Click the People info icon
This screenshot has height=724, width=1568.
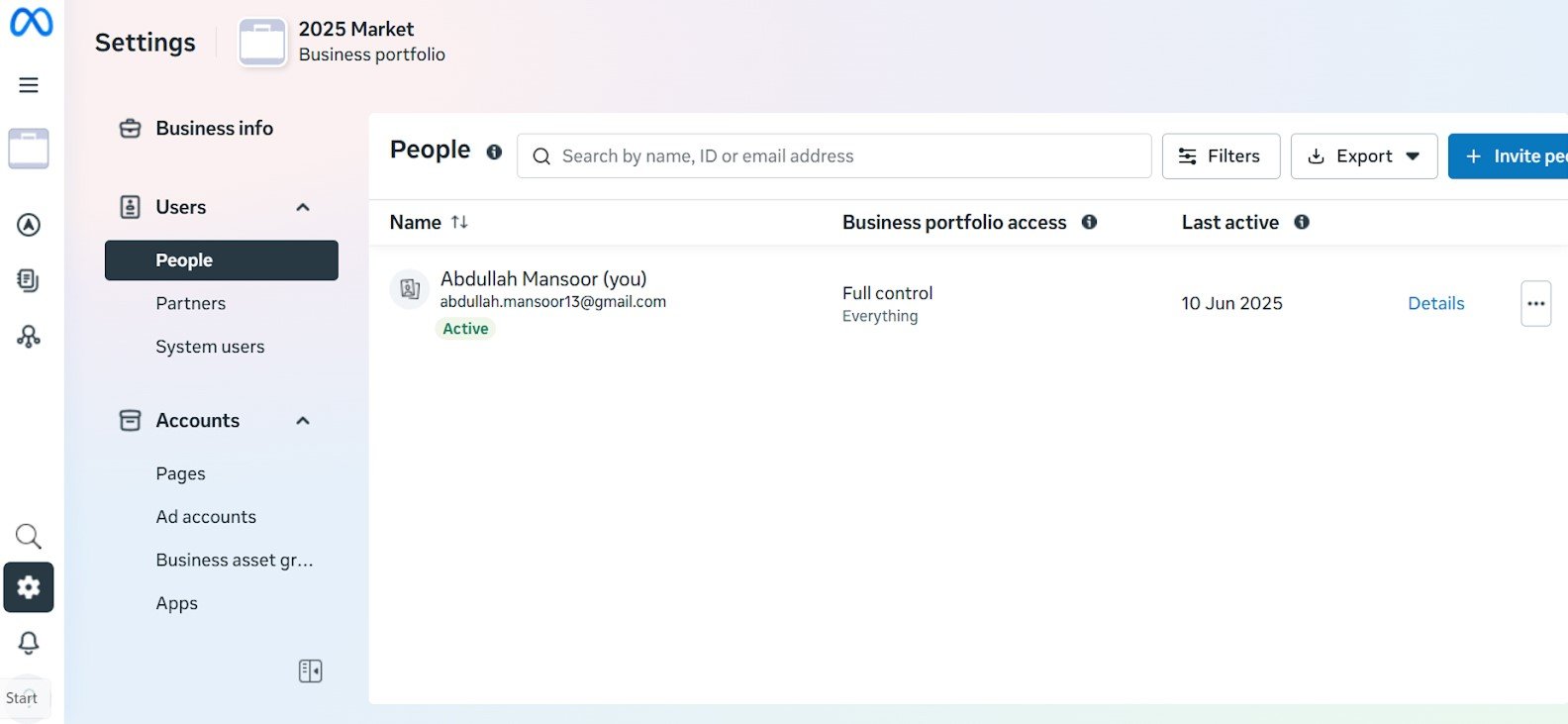(494, 152)
